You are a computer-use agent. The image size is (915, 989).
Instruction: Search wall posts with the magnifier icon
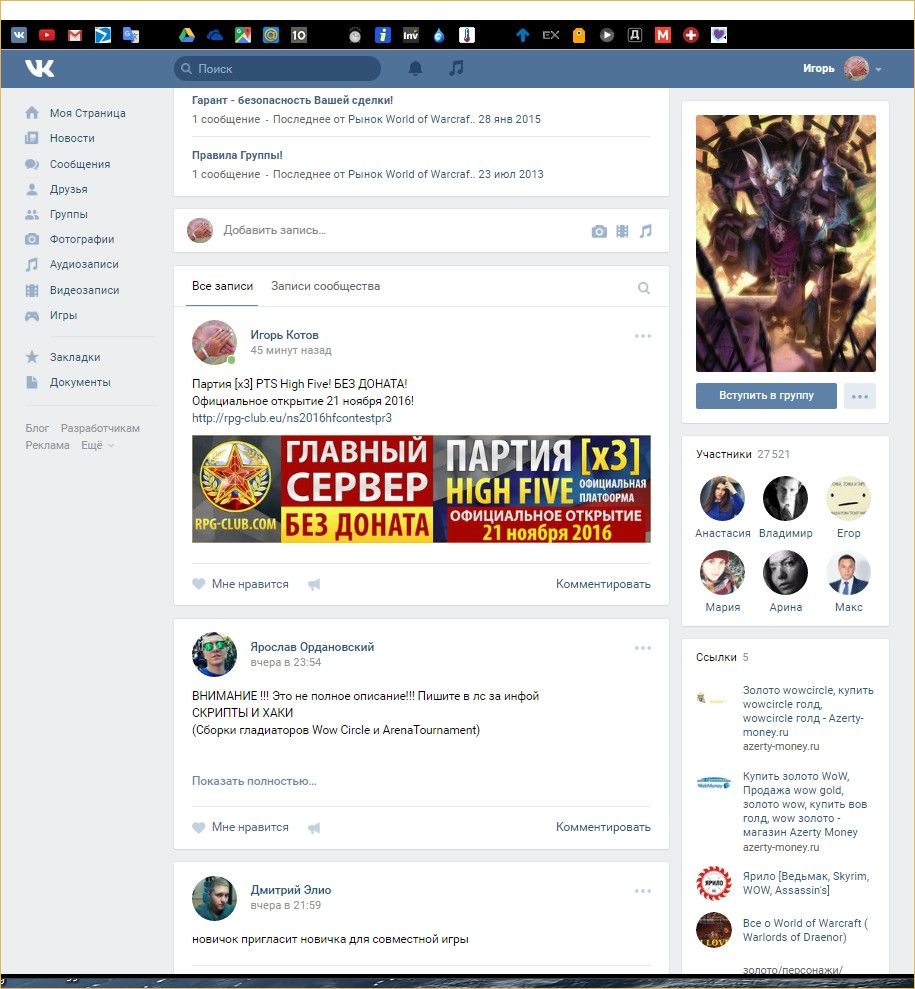pos(643,288)
